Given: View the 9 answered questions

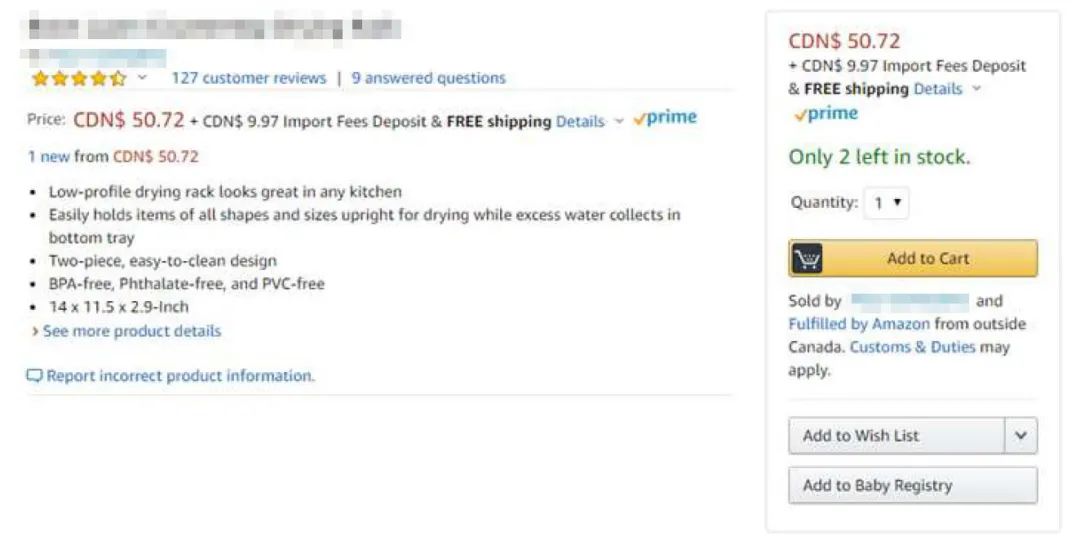Looking at the screenshot, I should point(428,78).
